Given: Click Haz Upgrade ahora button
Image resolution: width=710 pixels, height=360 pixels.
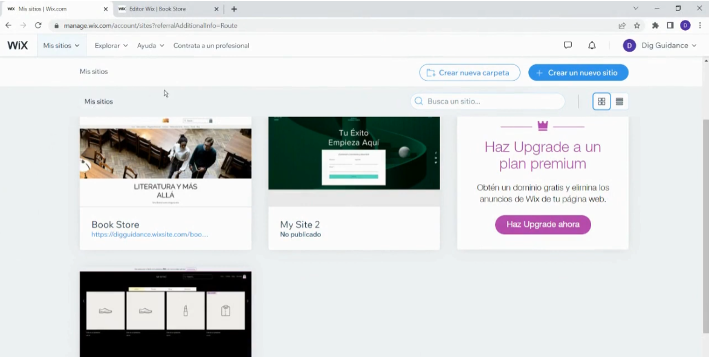Looking at the screenshot, I should (543, 225).
